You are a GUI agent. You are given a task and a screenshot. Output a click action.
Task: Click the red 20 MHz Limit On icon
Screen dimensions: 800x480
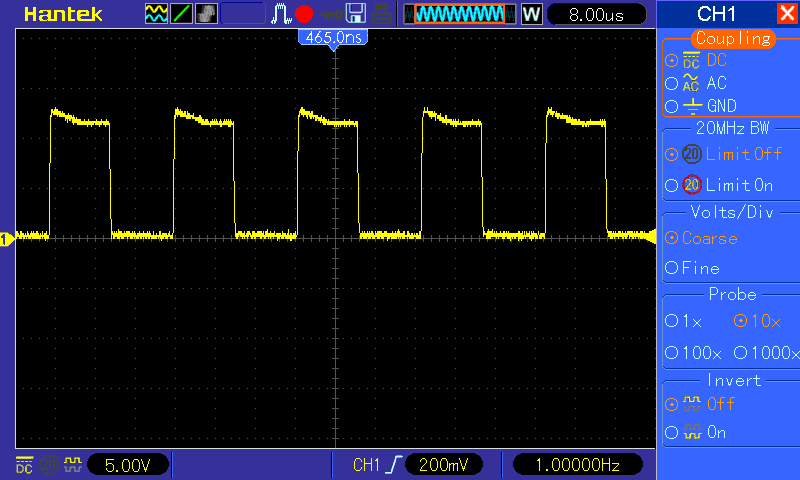[x=692, y=185]
